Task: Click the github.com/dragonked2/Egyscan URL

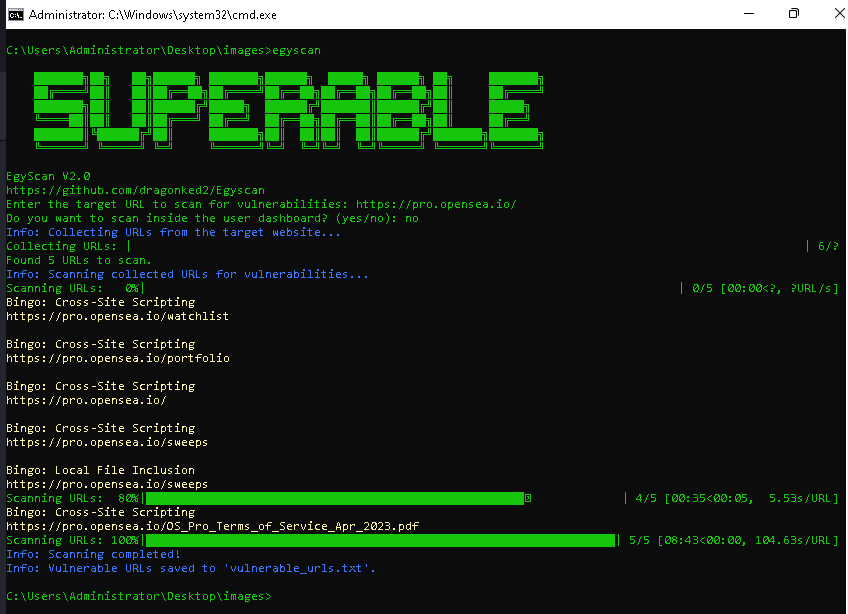Action: [x=135, y=190]
